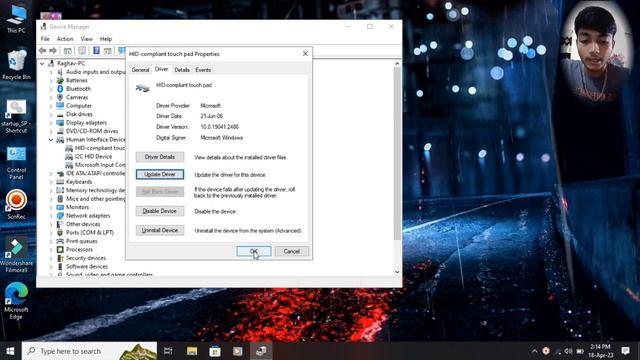Confirm the dialog with OK
Screen dimensions: 640x360
[253, 251]
